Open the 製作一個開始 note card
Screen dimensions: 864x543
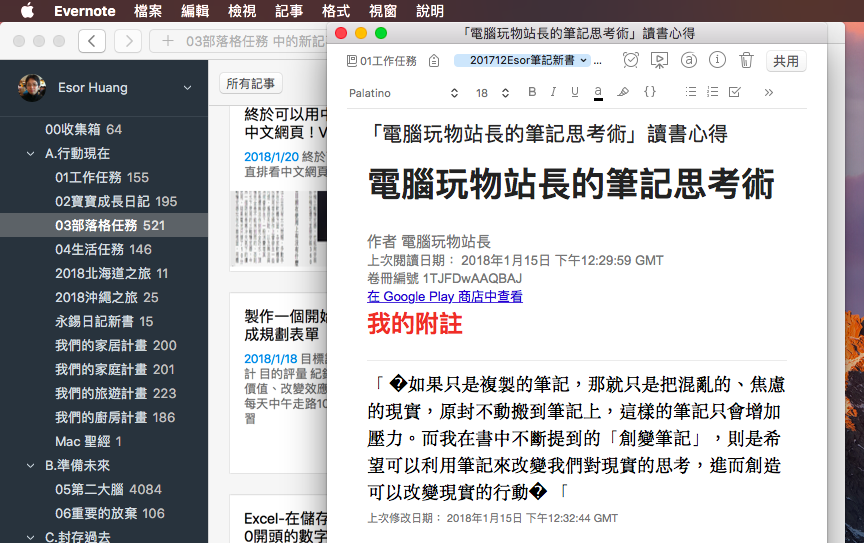tap(278, 383)
